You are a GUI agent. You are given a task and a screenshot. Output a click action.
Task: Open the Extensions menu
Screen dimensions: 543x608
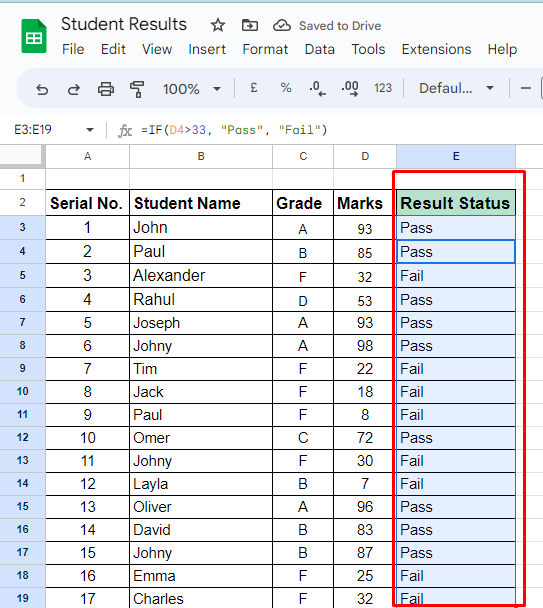[x=436, y=49]
